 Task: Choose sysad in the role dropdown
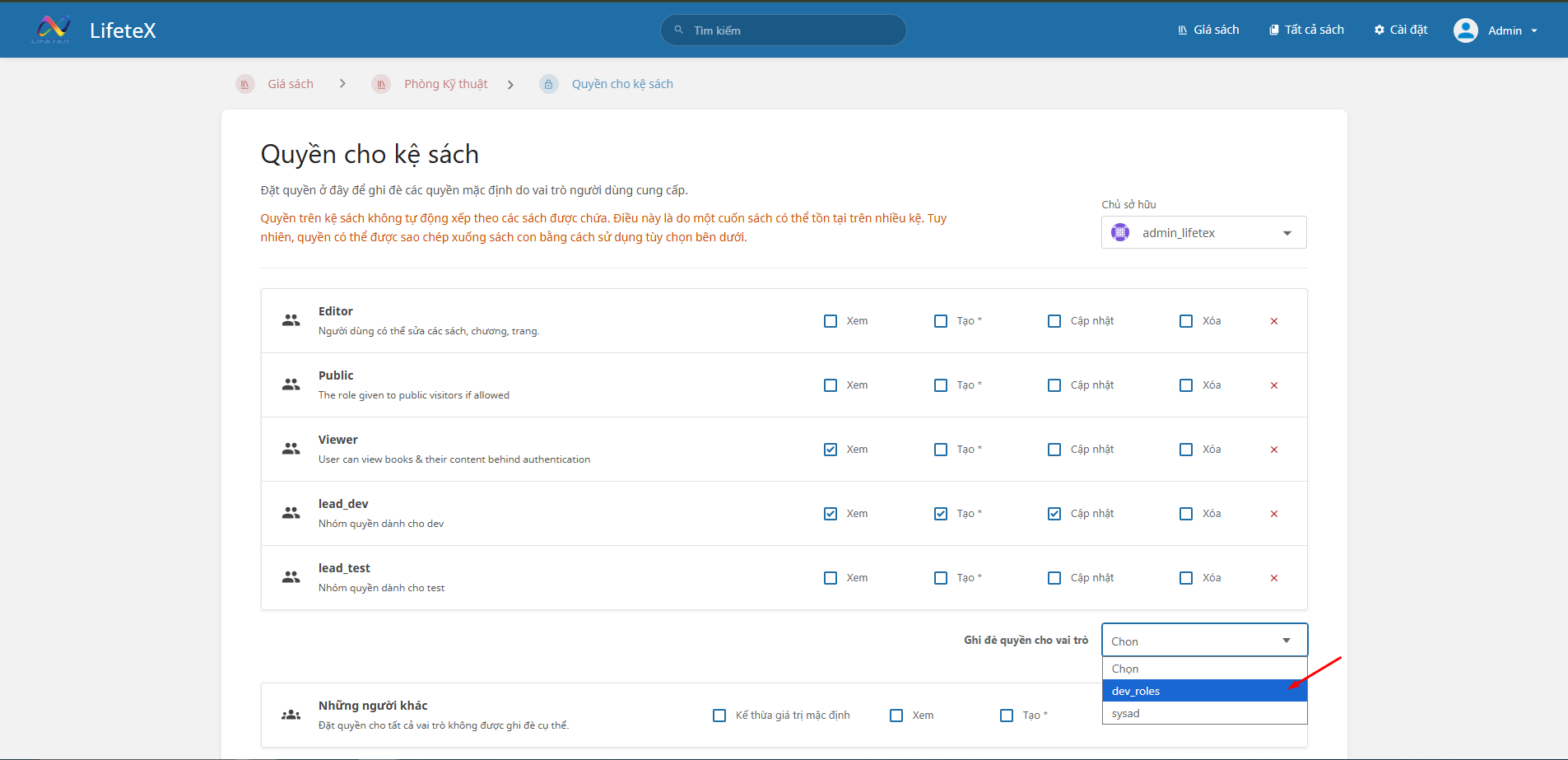1203,713
